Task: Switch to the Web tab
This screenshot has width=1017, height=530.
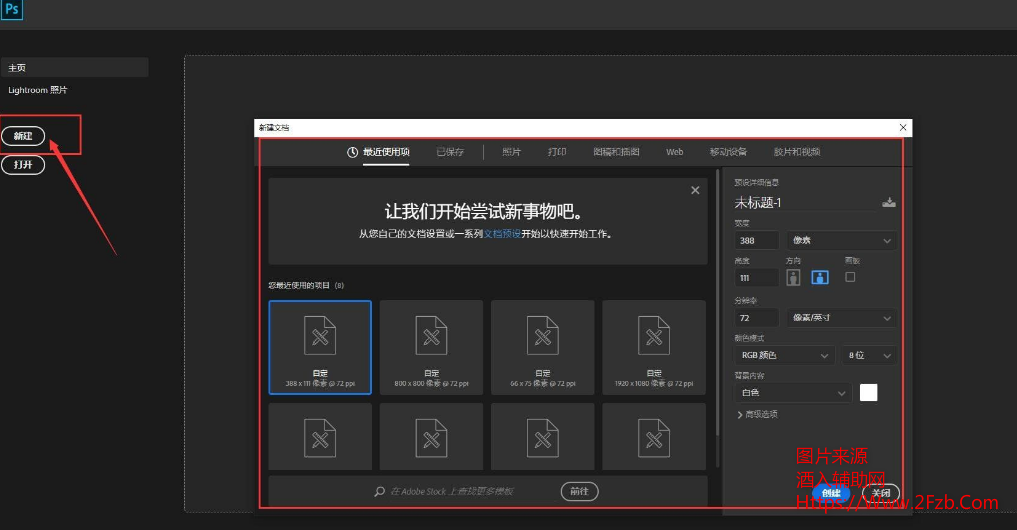Action: 674,152
